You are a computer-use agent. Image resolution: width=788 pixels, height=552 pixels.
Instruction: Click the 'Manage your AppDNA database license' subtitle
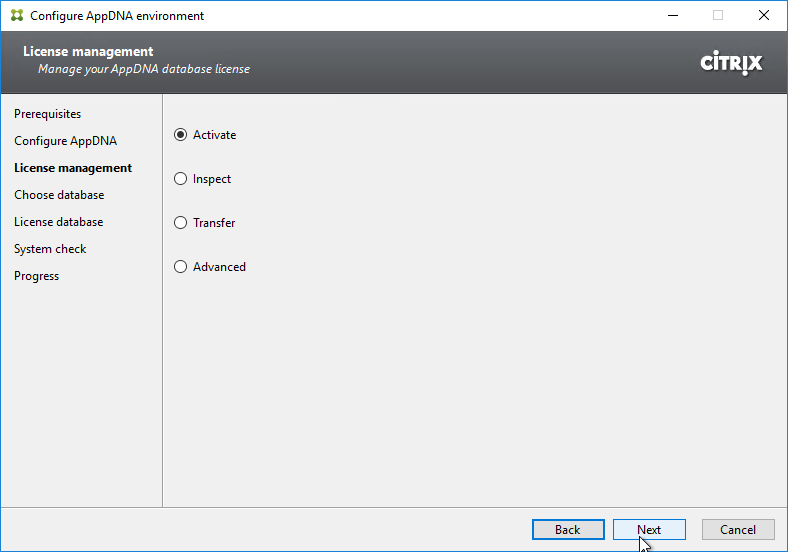pyautogui.click(x=144, y=69)
